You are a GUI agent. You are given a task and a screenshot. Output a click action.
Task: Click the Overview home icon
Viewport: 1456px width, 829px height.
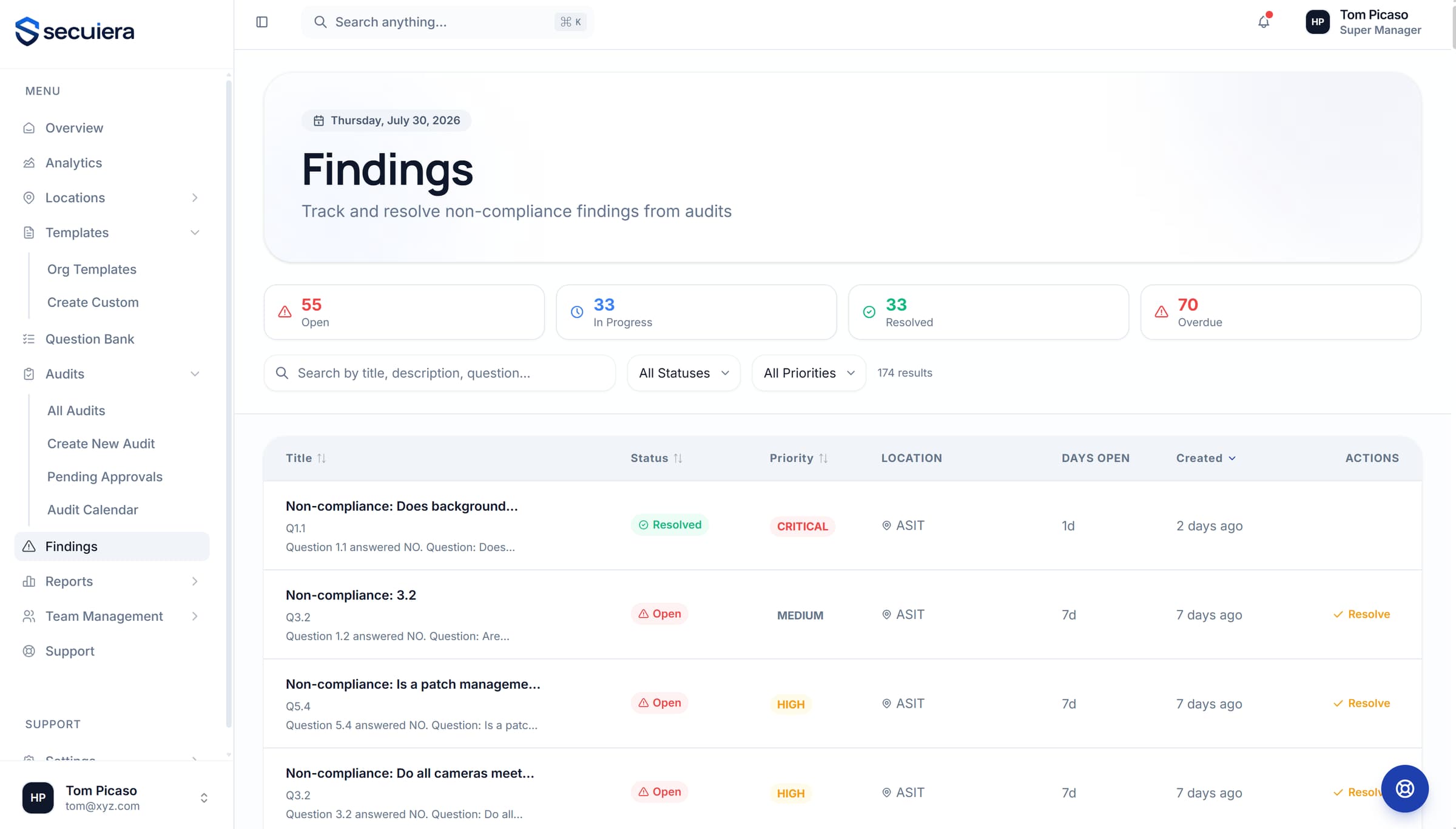[29, 128]
